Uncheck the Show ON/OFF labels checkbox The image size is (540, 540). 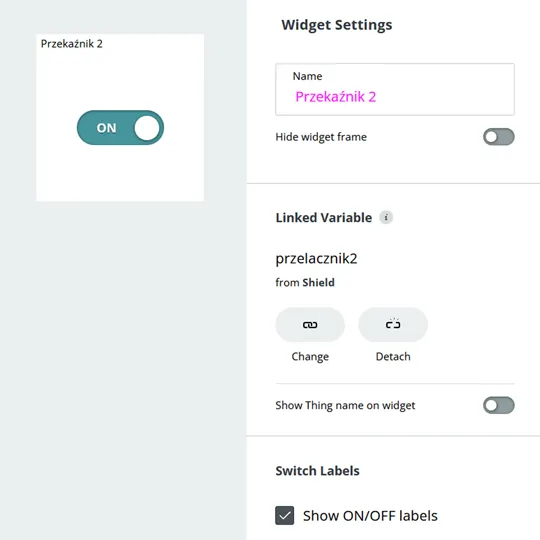[x=284, y=515]
